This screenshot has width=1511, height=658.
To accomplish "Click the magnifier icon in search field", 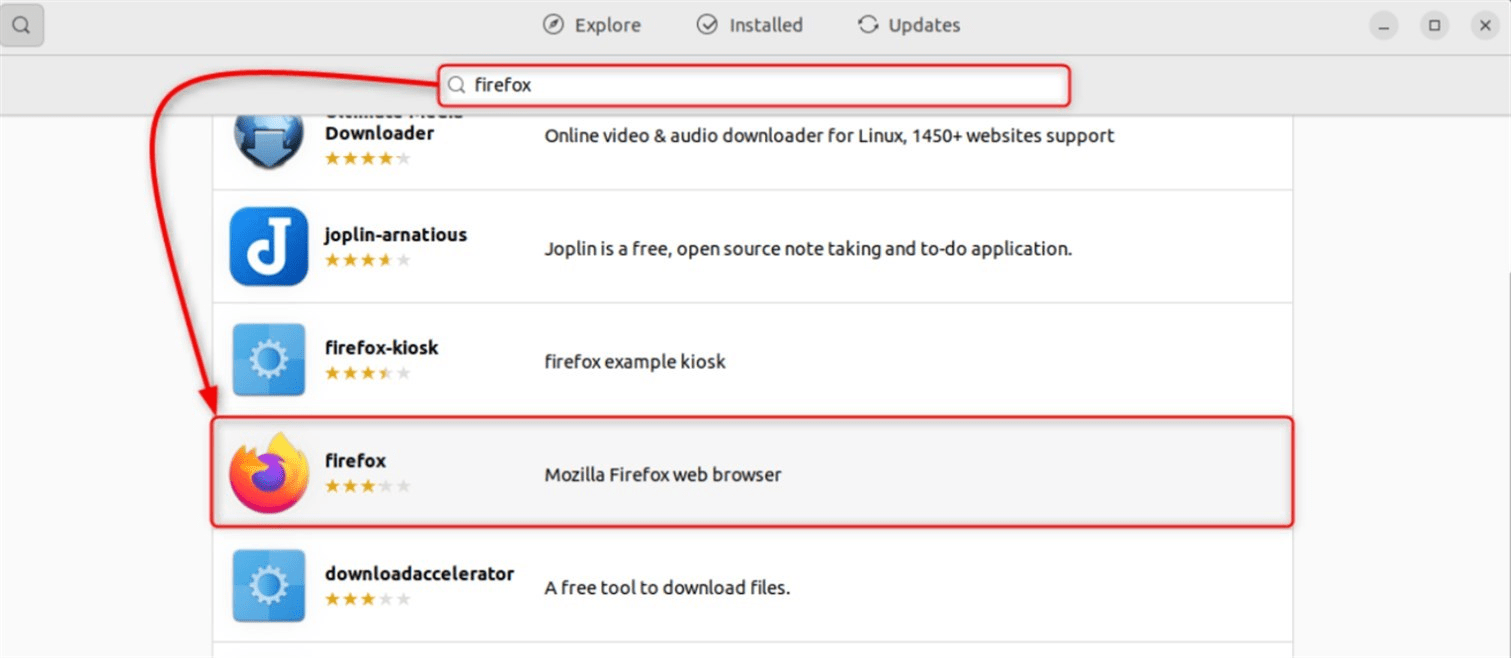I will pos(456,86).
